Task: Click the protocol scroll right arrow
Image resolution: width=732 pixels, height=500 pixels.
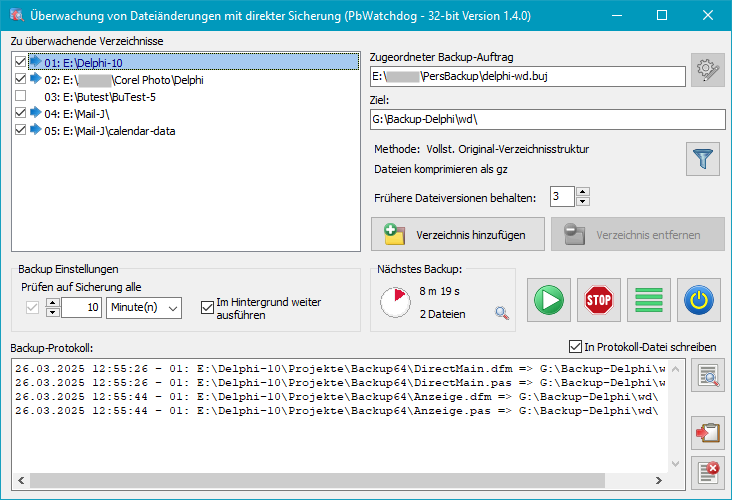Action: 659,480
